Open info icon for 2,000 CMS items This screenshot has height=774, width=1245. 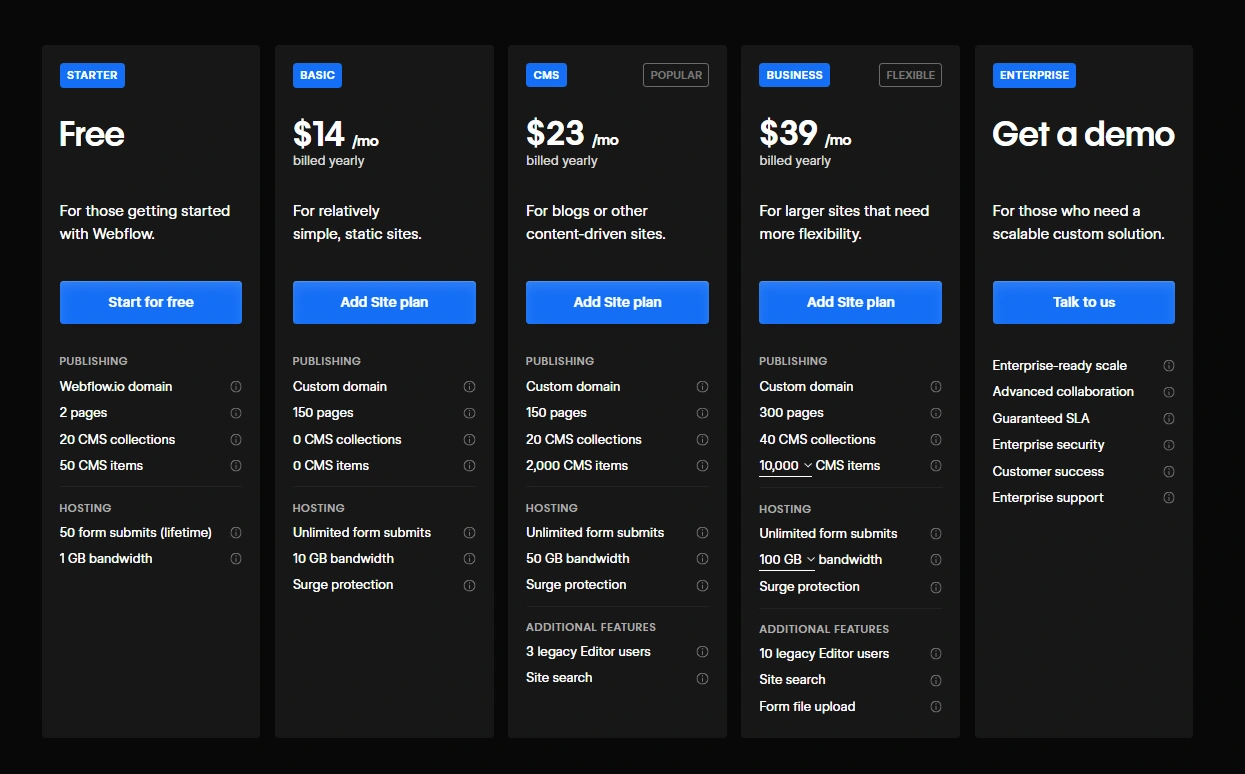click(x=702, y=466)
